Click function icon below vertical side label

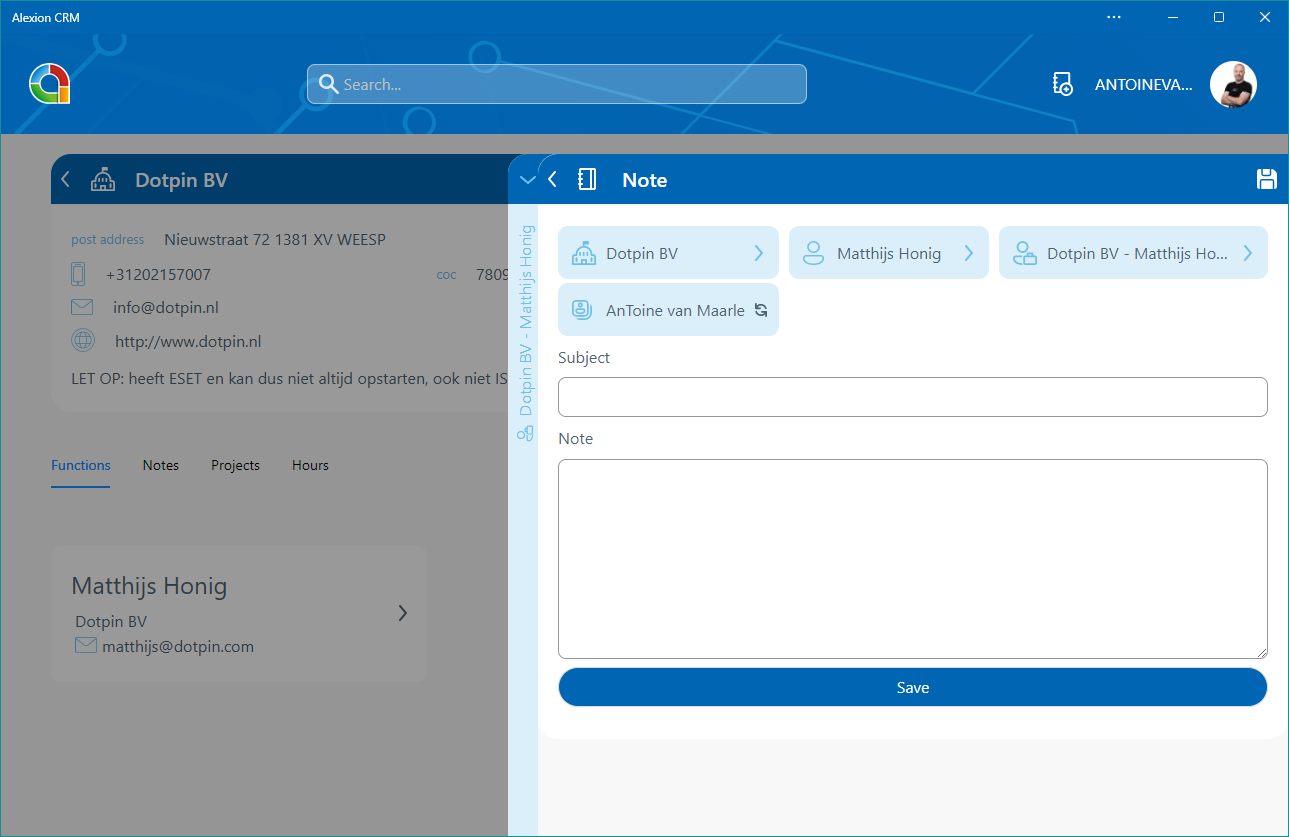(x=525, y=433)
